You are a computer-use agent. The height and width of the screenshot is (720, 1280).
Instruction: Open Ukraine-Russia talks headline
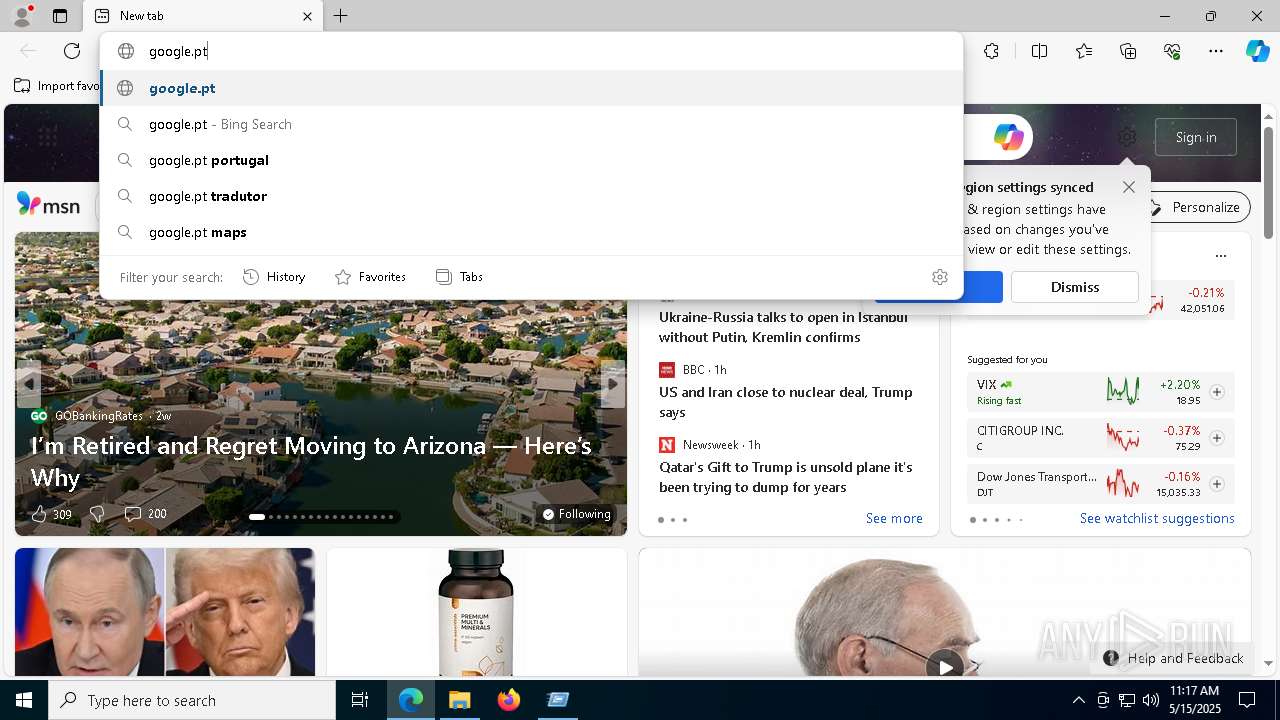(x=783, y=327)
